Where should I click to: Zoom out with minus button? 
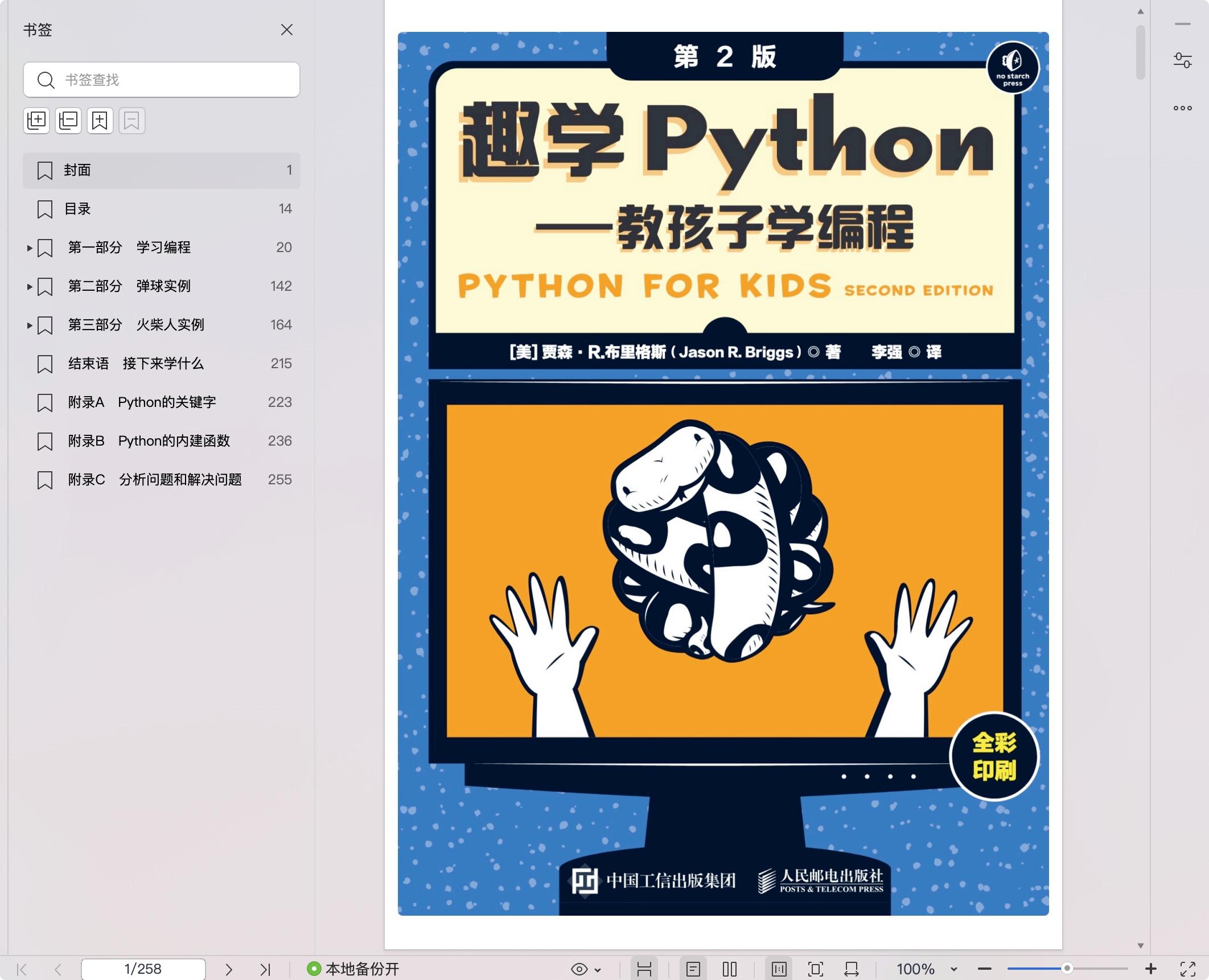(985, 969)
